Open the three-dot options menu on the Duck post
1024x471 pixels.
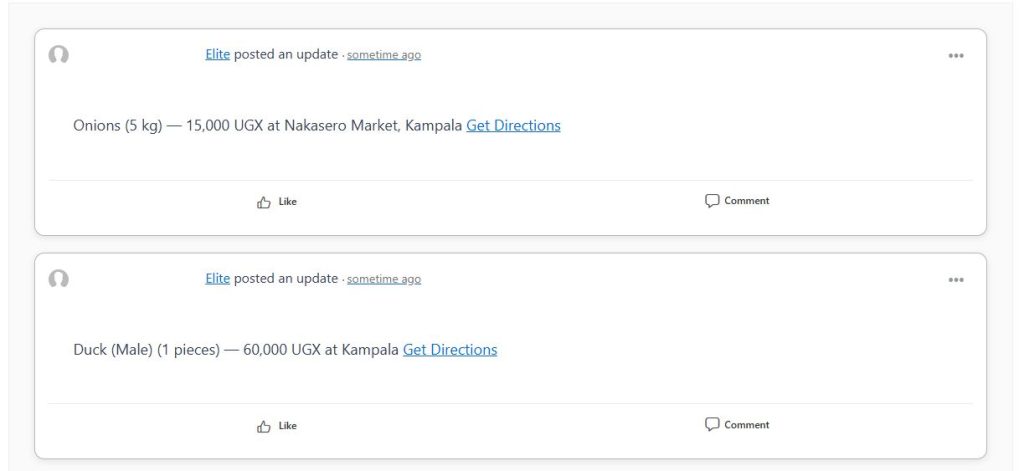(955, 280)
